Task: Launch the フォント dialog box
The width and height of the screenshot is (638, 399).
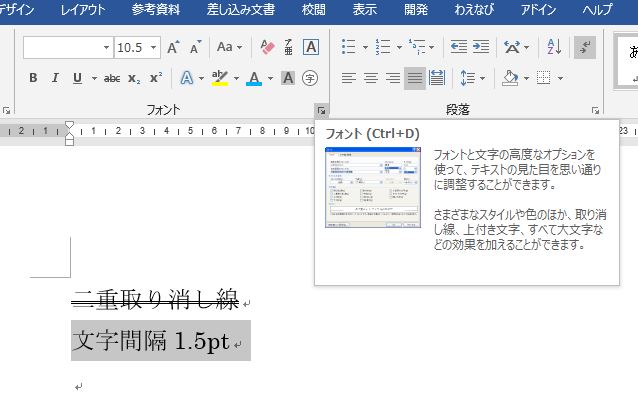Action: 321,110
